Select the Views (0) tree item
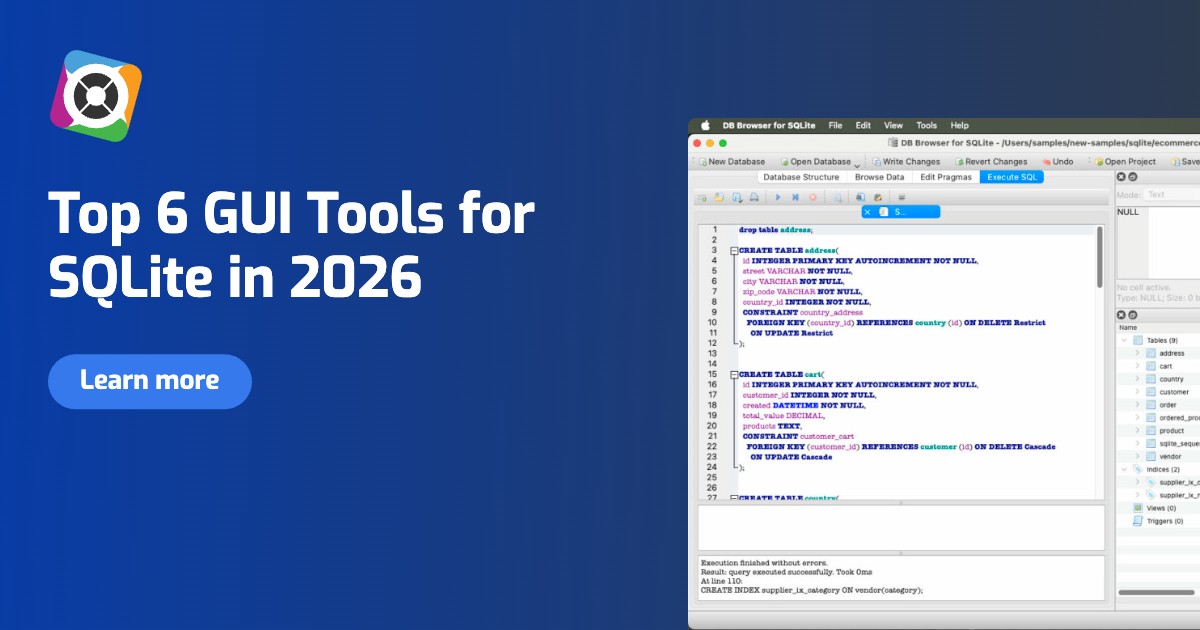 pos(1160,508)
